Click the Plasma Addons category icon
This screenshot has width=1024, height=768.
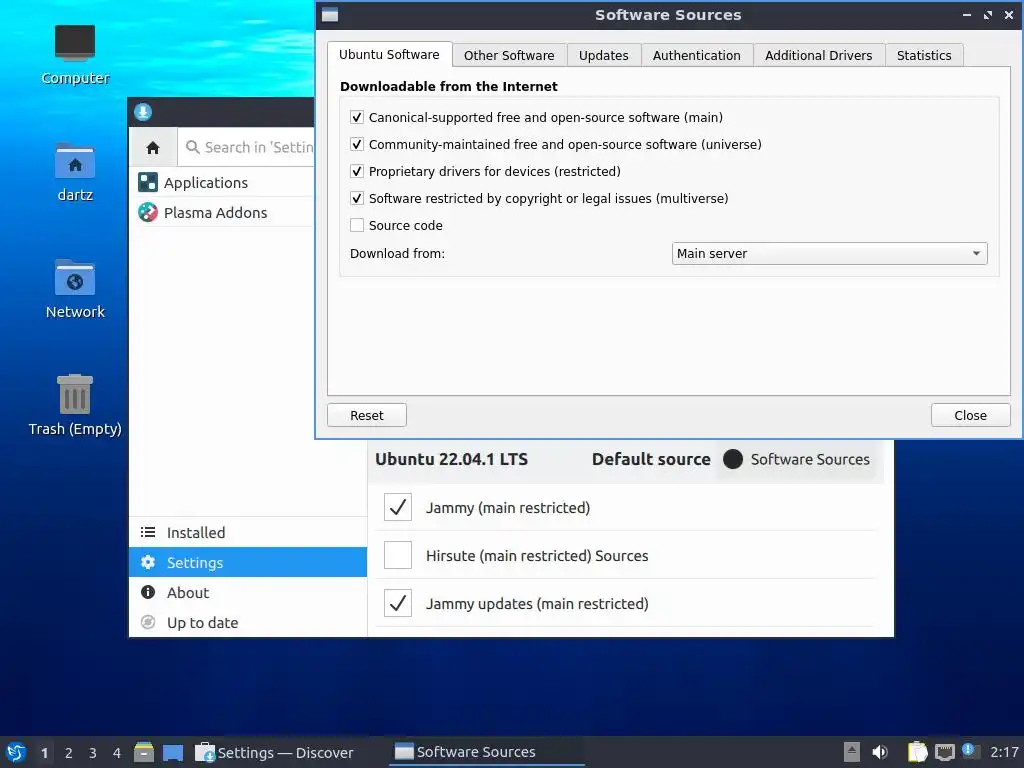click(x=148, y=212)
